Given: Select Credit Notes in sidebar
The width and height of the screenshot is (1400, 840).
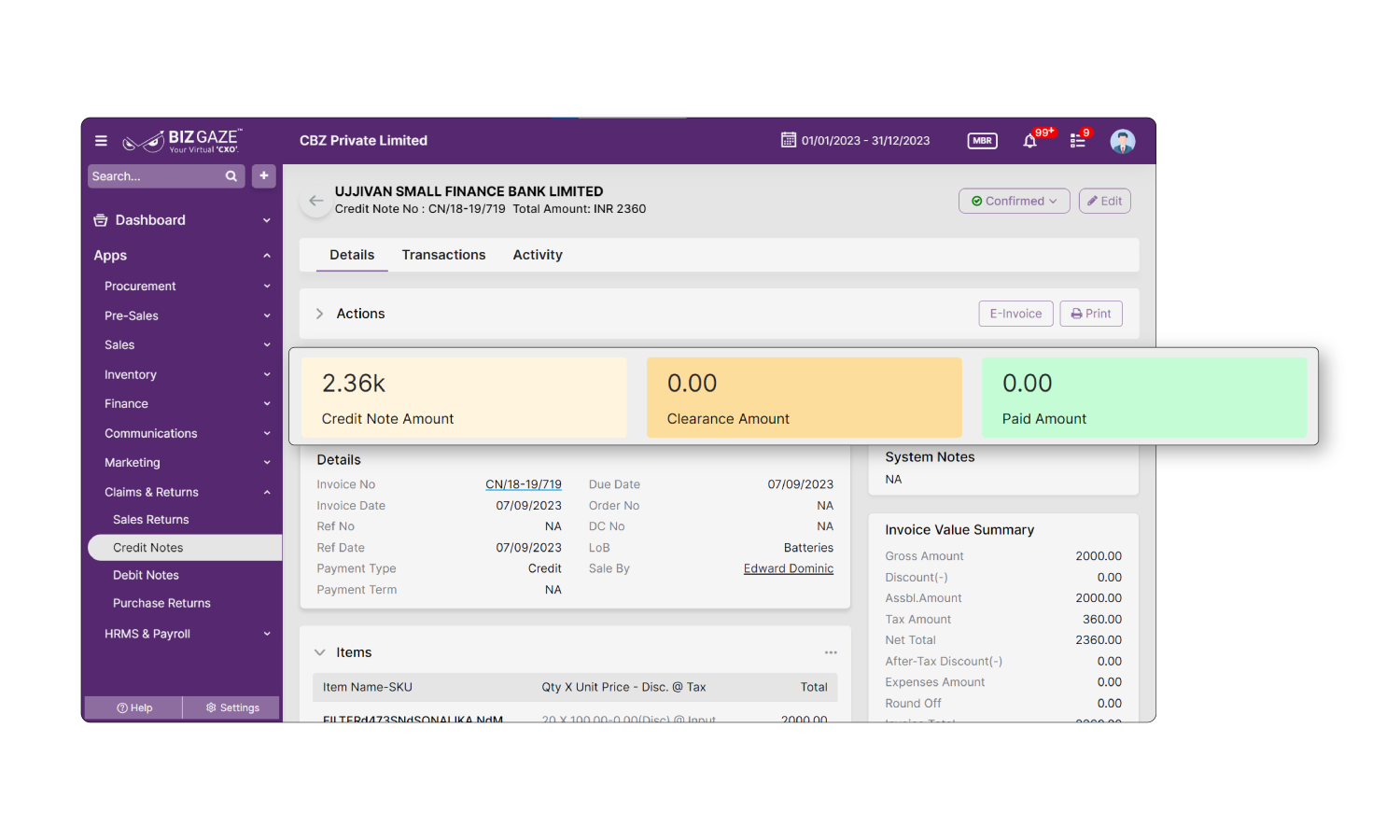Looking at the screenshot, I should pyautogui.click(x=185, y=548).
